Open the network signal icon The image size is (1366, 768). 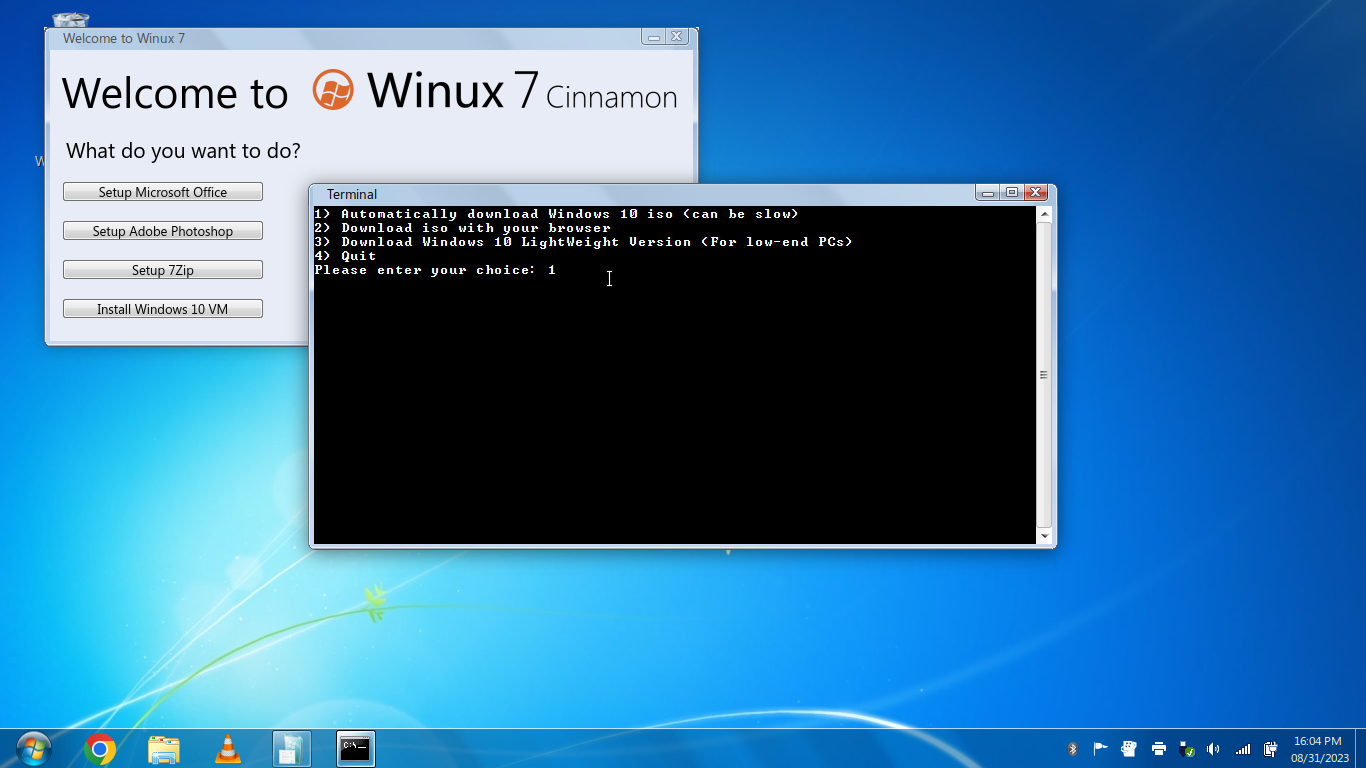pos(1243,749)
